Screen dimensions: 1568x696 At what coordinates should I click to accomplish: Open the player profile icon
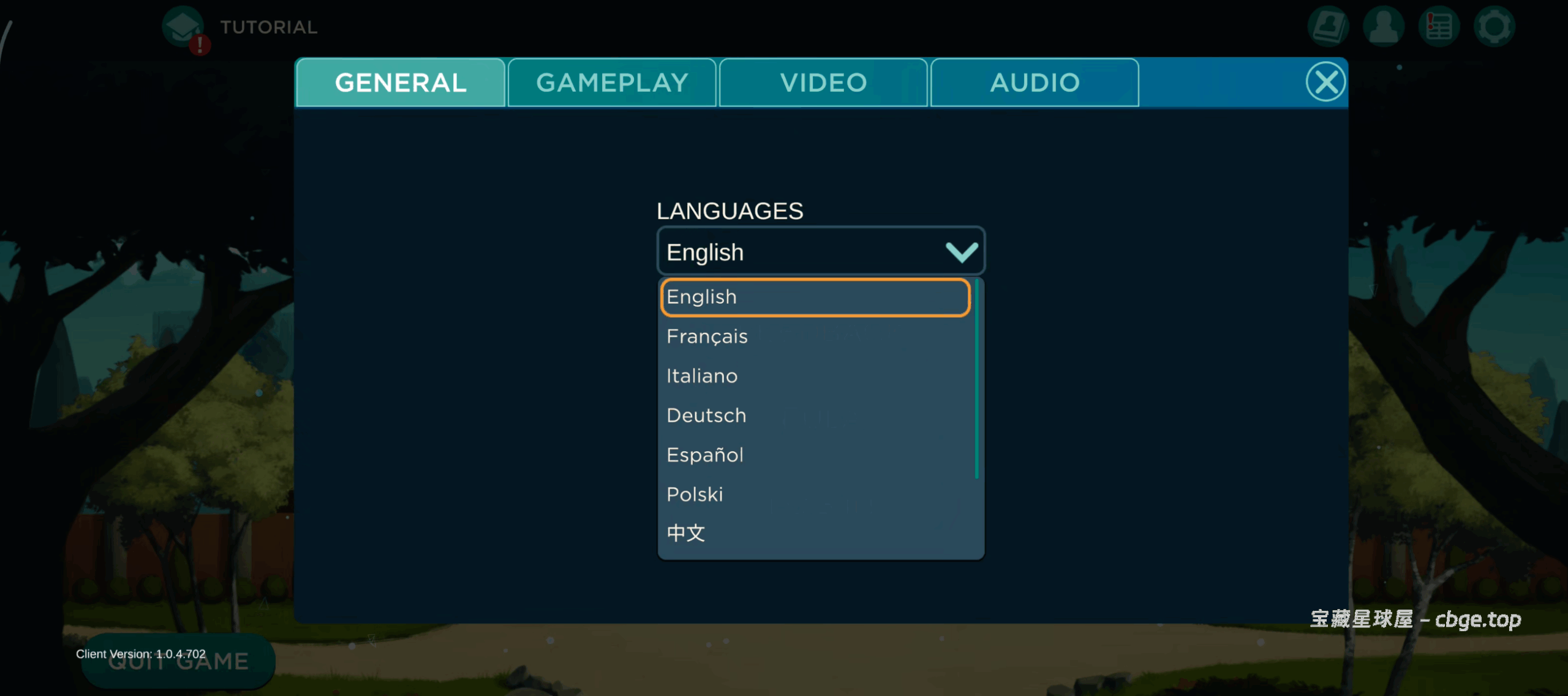click(1383, 27)
